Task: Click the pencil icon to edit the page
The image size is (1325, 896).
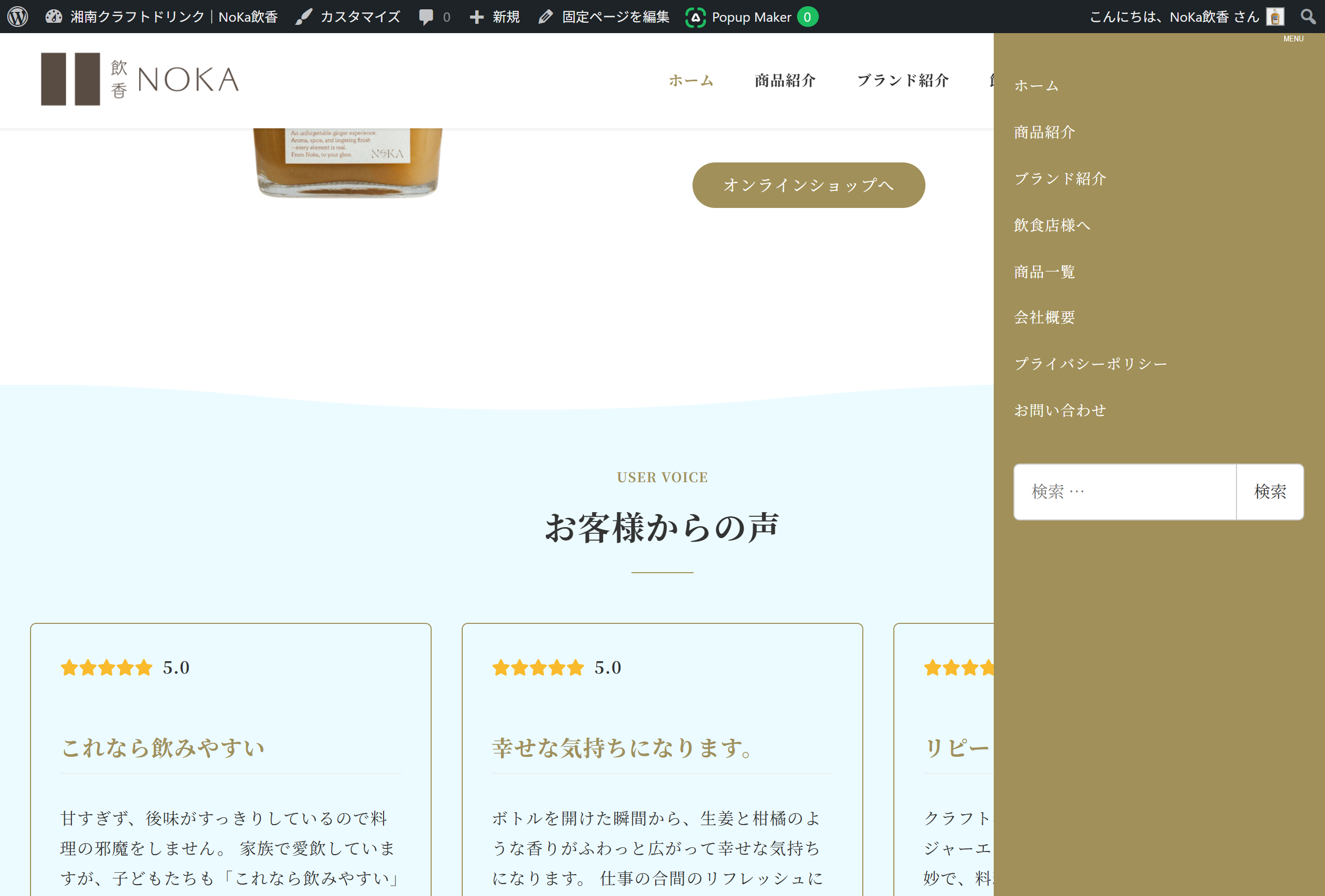Action: [x=545, y=17]
